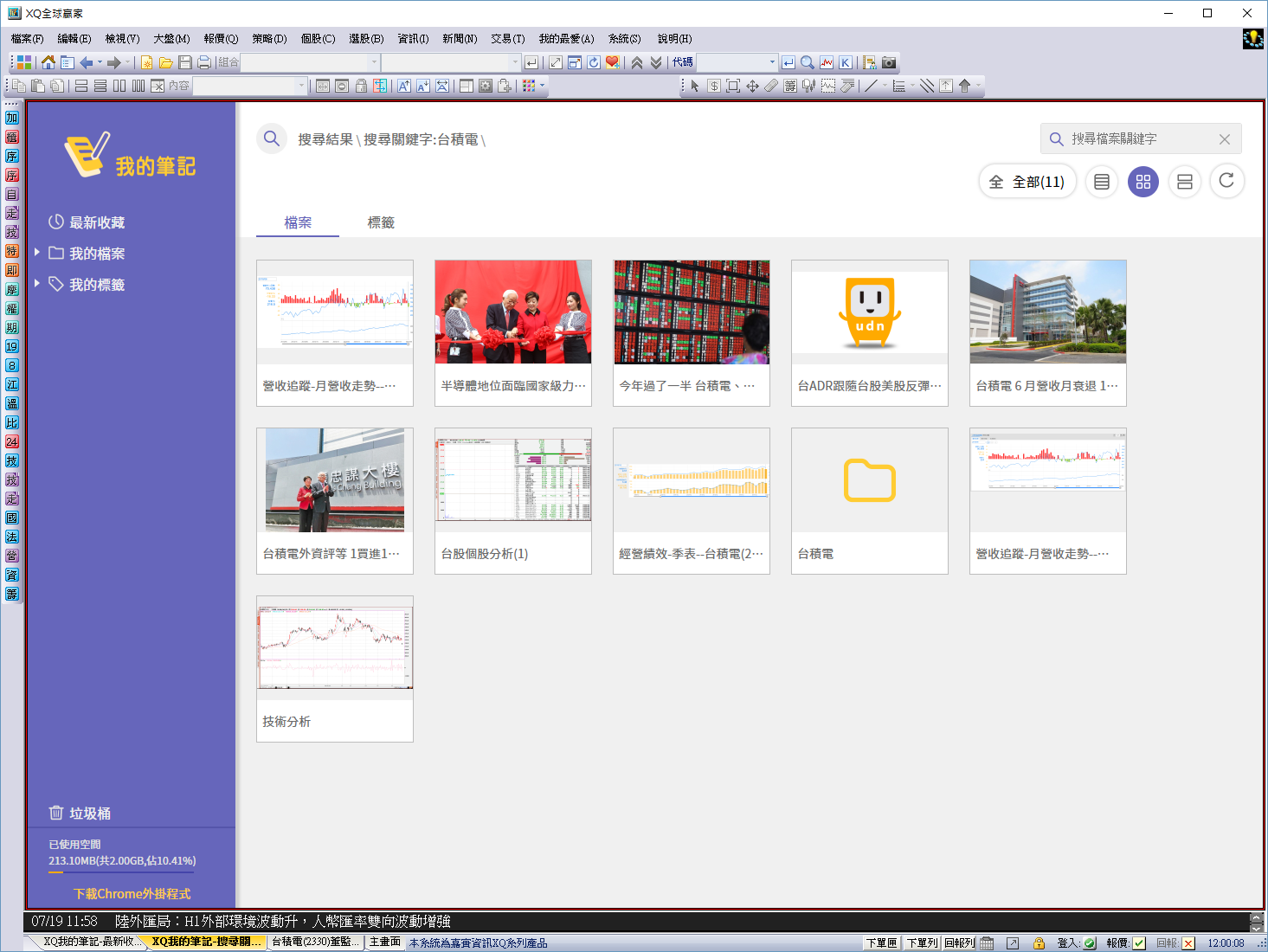Click the magnifier search toolbar icon
This screenshot has width=1268, height=952.
pos(808,62)
